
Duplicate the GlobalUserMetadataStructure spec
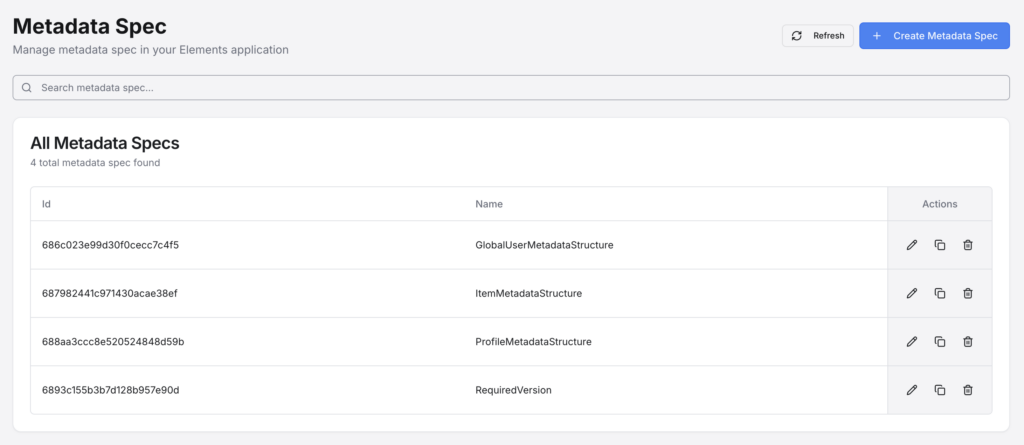click(939, 245)
